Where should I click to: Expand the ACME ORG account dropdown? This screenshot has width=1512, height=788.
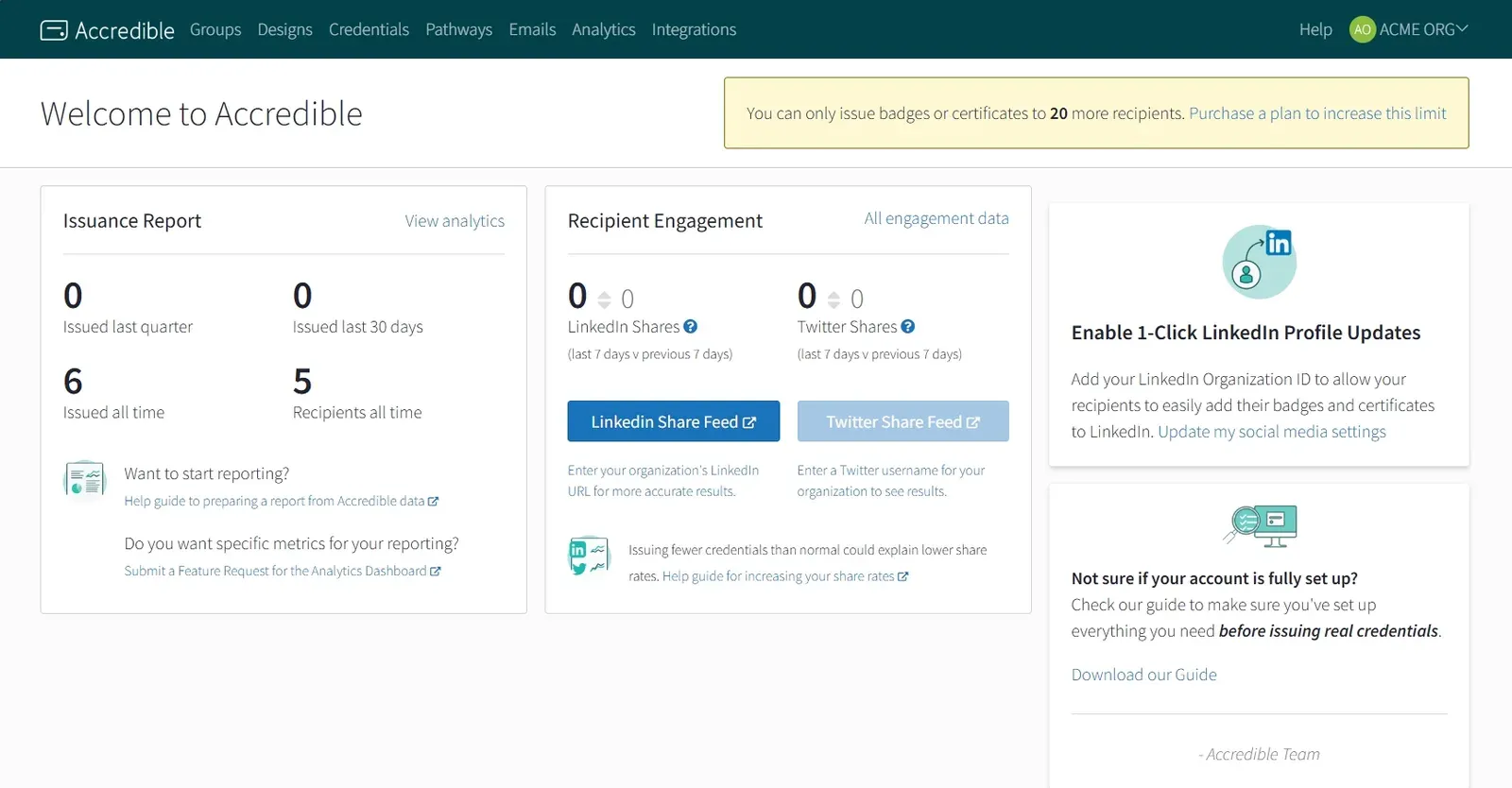point(1424,29)
